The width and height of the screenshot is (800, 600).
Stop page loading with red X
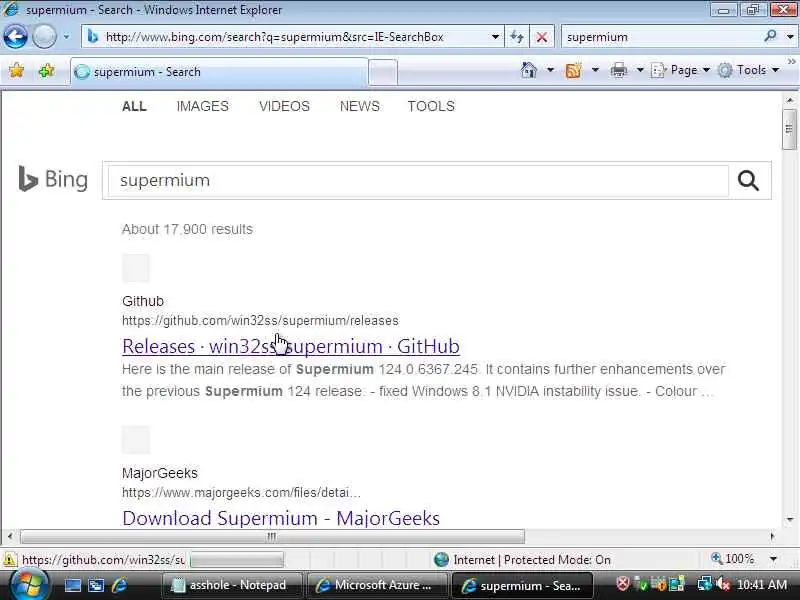(542, 37)
